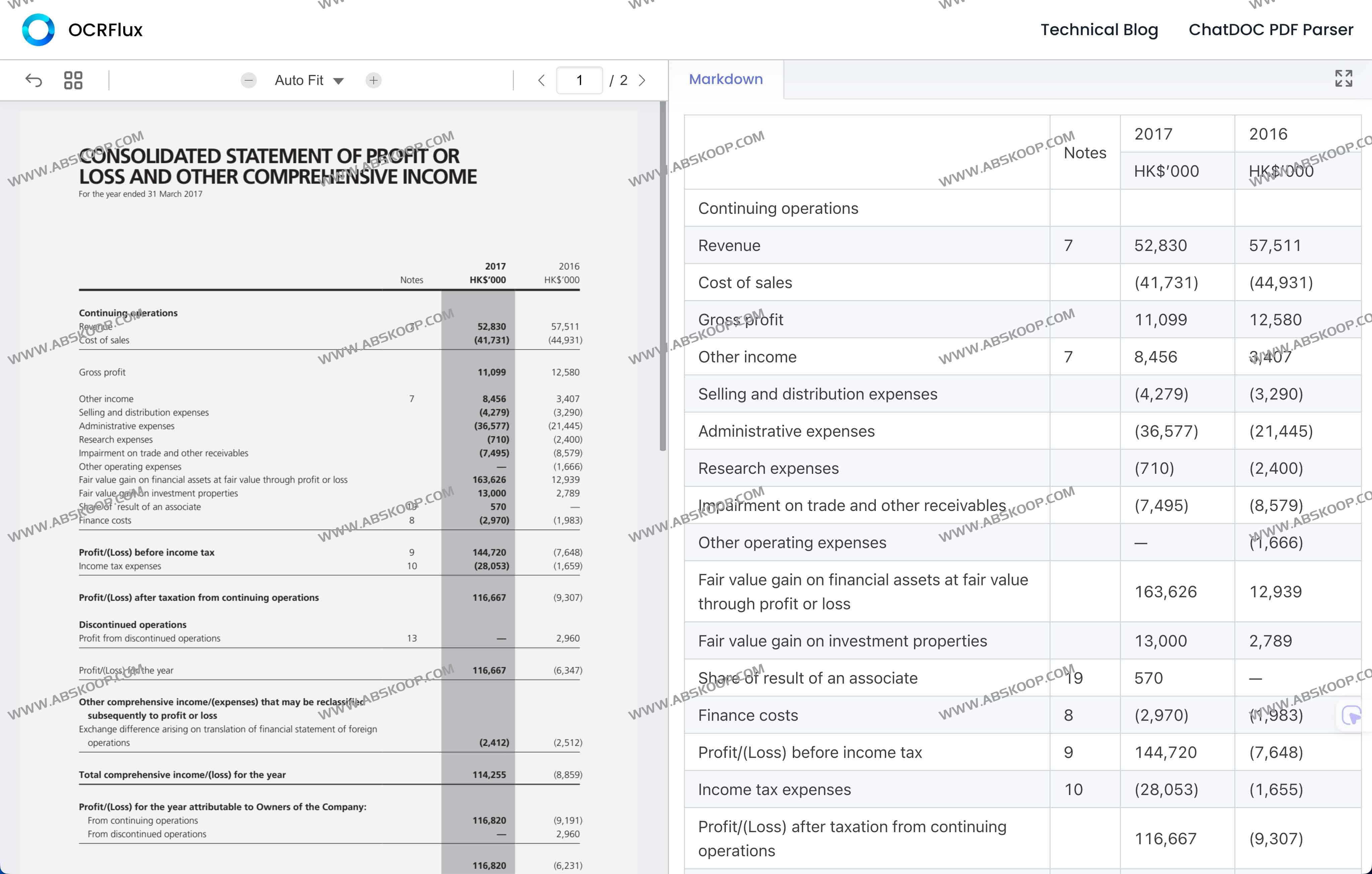Click the Revenue row in Markdown table

[729, 245]
